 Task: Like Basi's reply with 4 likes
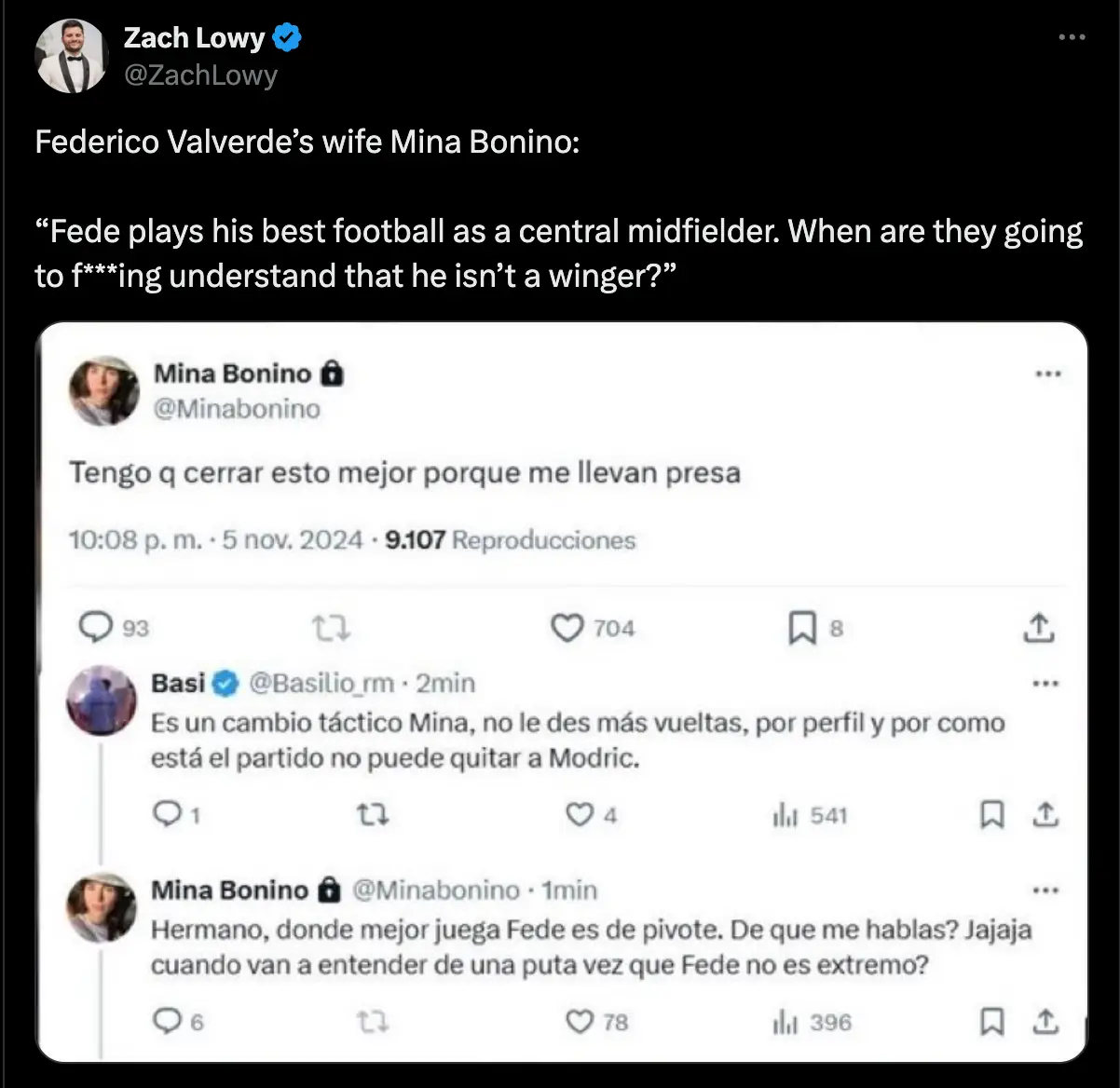pyautogui.click(x=580, y=815)
